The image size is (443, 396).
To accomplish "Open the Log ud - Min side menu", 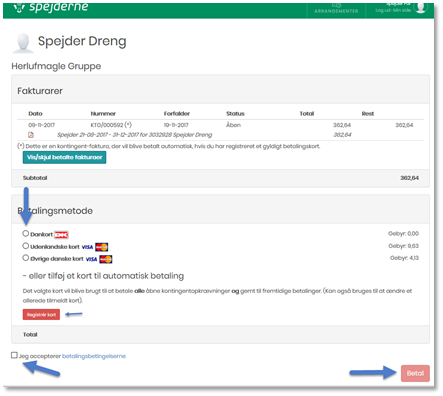I will [x=393, y=10].
